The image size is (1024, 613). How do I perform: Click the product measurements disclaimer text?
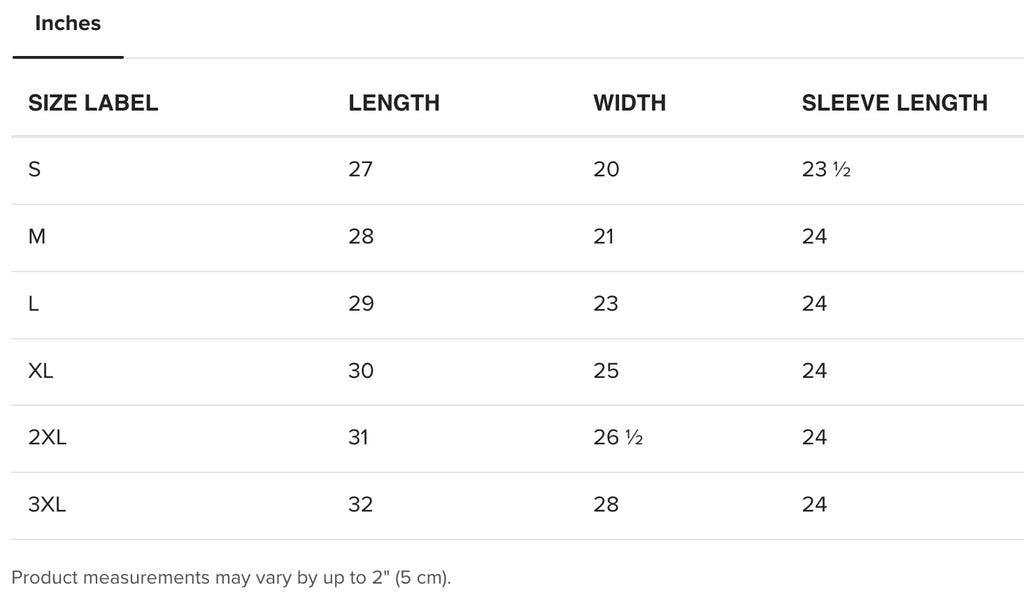pos(231,578)
